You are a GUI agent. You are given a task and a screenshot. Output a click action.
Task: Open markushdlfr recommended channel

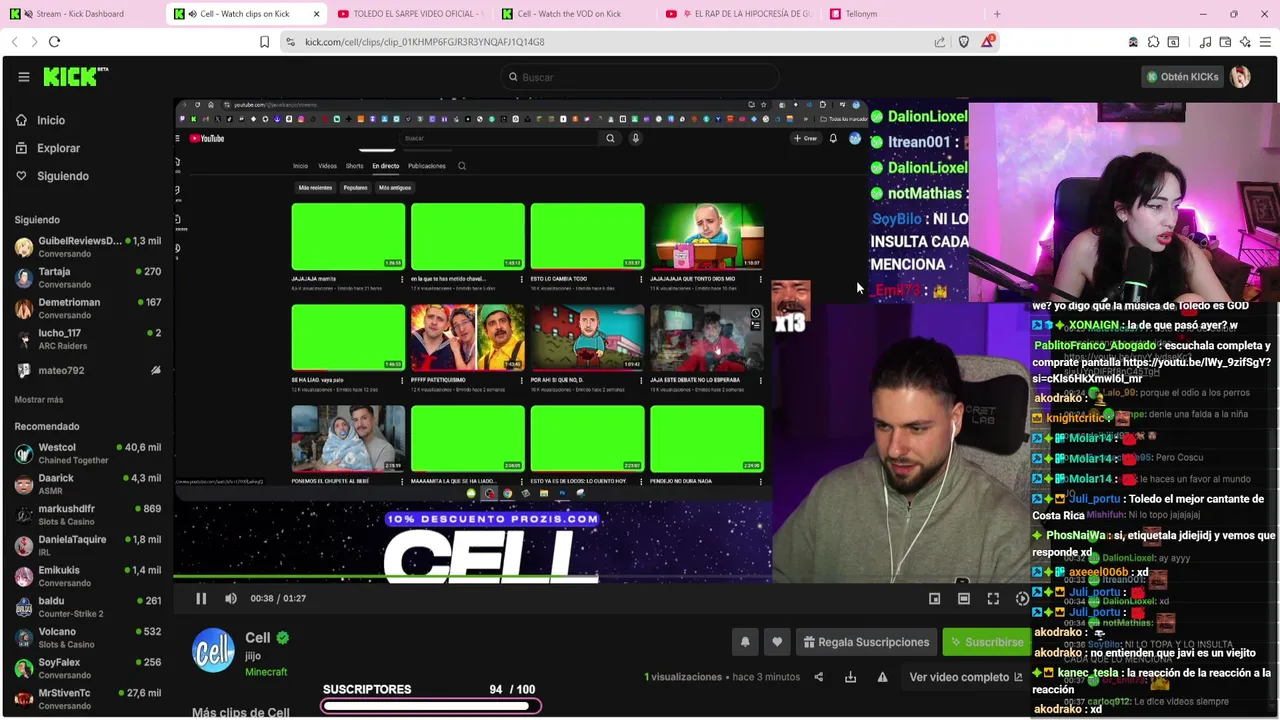click(87, 515)
